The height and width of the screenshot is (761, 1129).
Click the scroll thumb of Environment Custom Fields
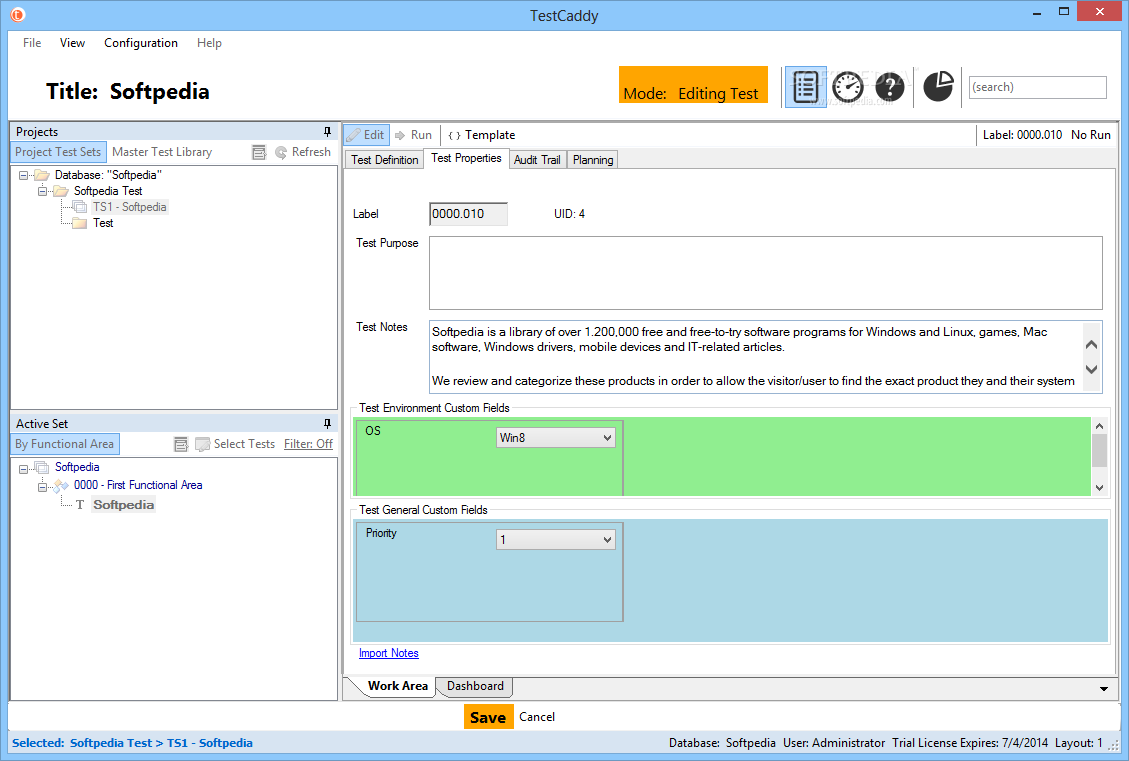[1099, 451]
